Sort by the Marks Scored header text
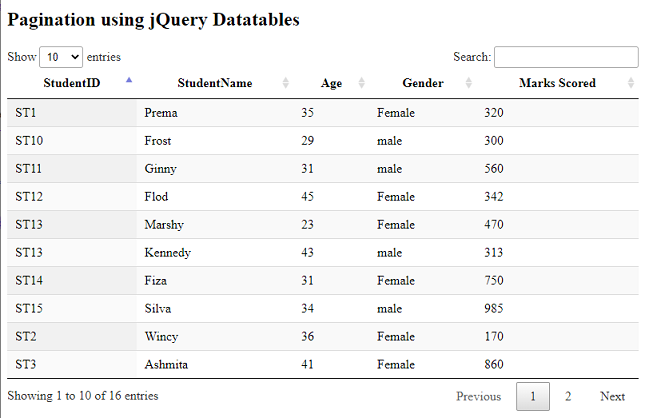 pos(557,83)
